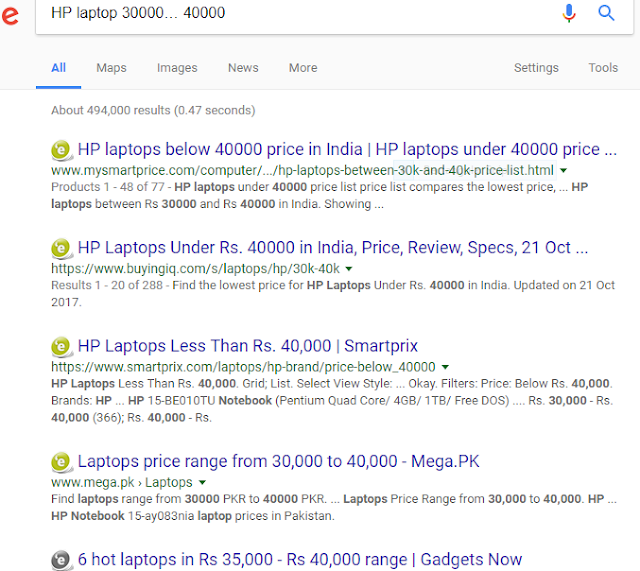The image size is (640, 571).
Task: Open dropdown arrow after mysmartprice URL
Action: click(564, 170)
